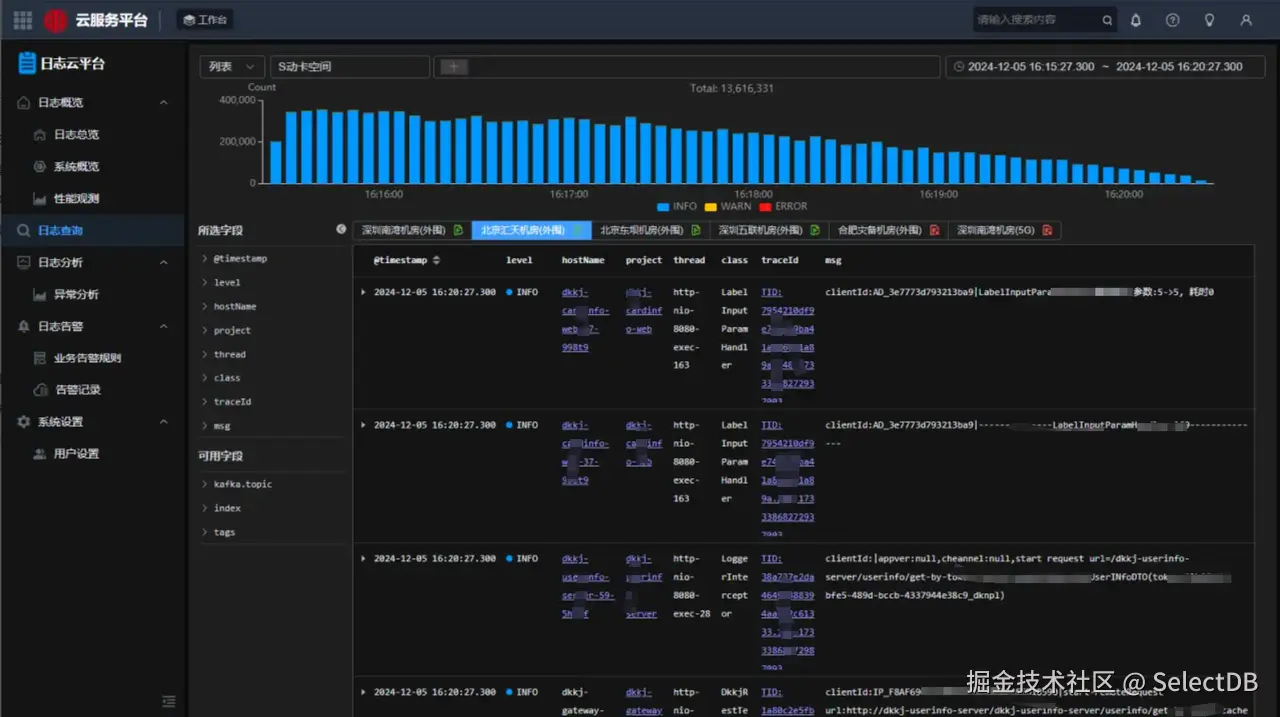Image resolution: width=1280 pixels, height=717 pixels.
Task: Open 异常分析 in the sidebar
Action: point(77,294)
